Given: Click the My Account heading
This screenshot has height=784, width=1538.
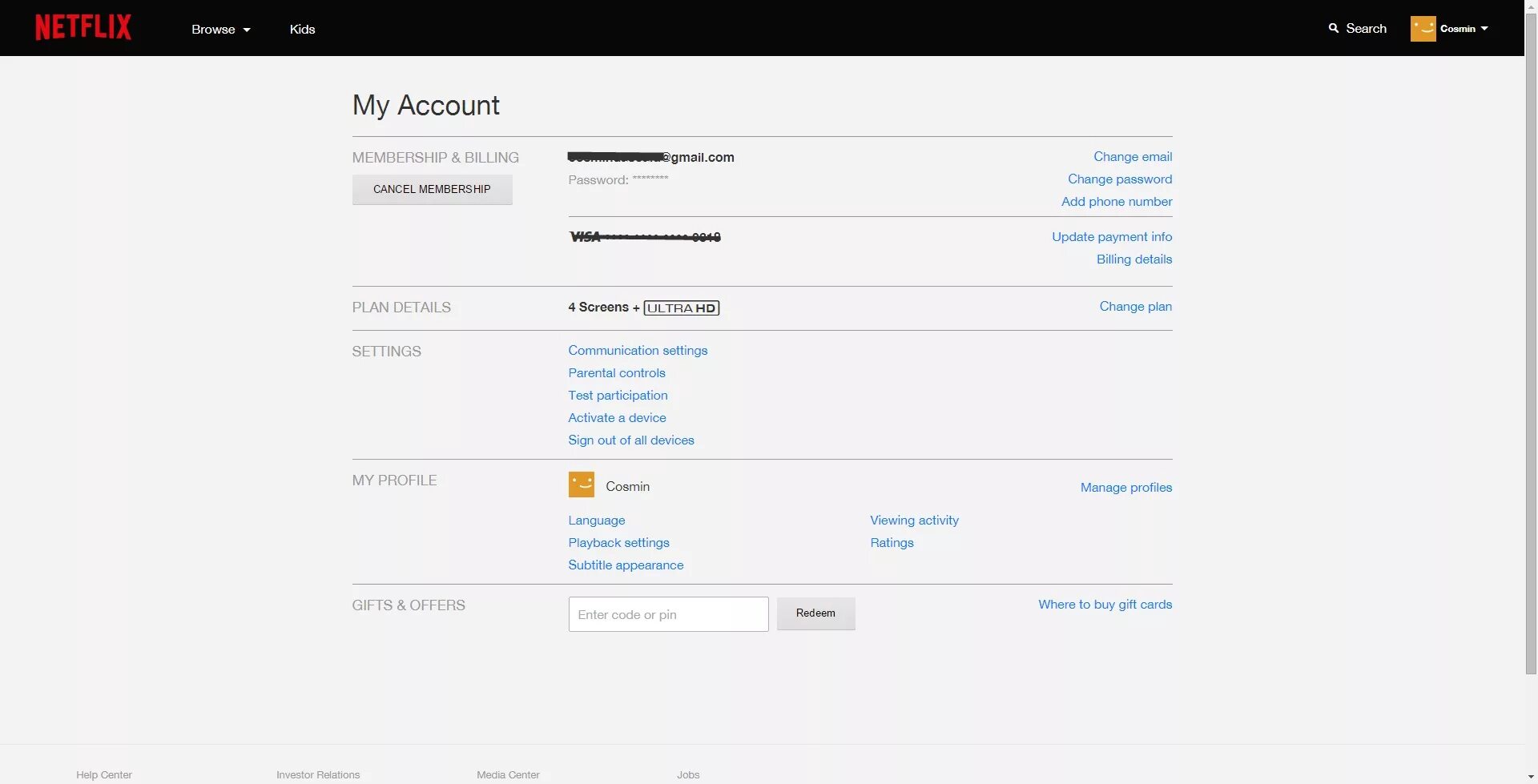Looking at the screenshot, I should click(426, 105).
